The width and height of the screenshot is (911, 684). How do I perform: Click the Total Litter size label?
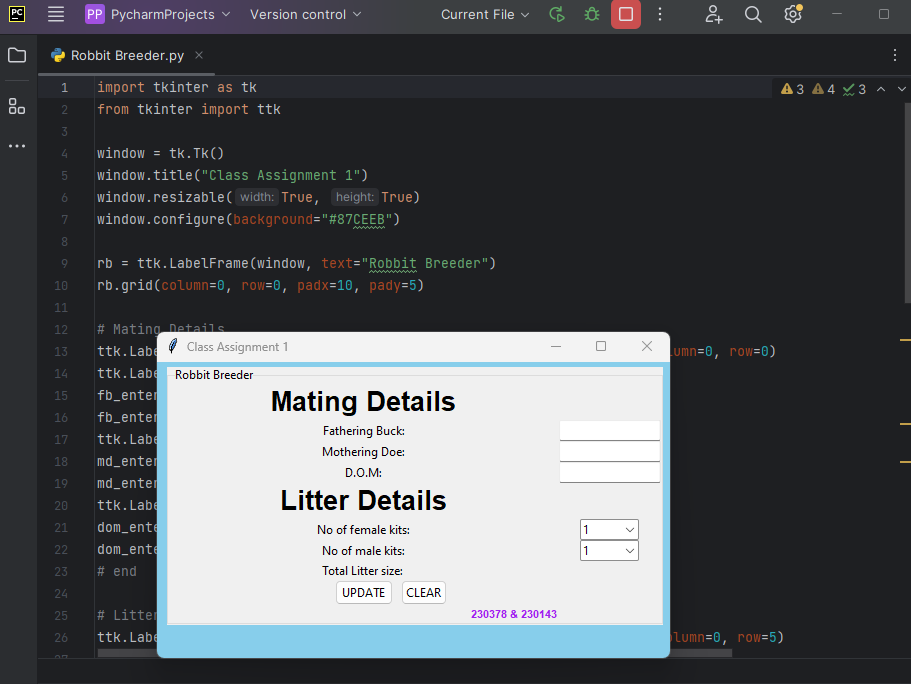363,571
